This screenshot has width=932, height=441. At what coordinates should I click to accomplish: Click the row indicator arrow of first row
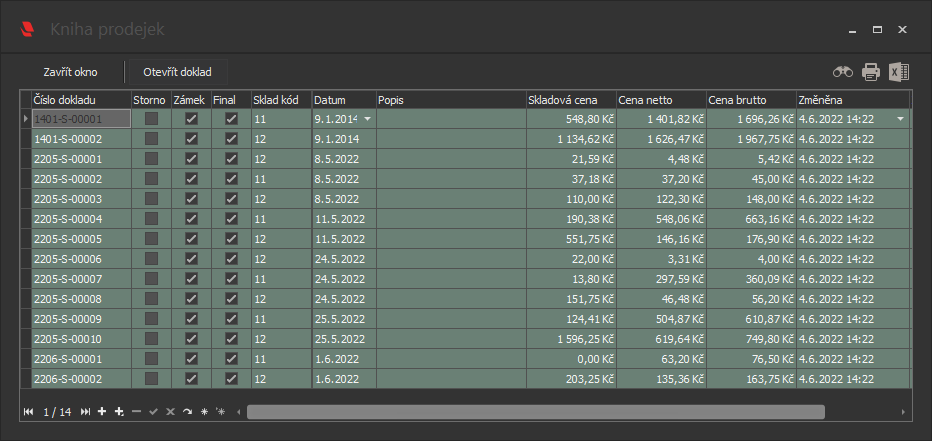point(26,119)
